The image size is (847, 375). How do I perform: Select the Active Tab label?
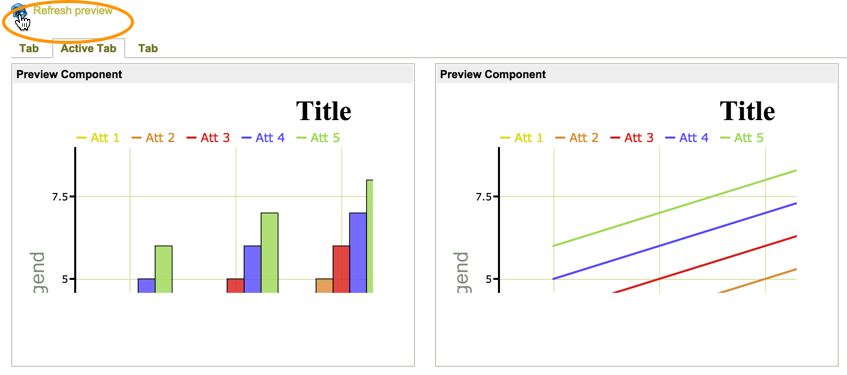click(89, 48)
